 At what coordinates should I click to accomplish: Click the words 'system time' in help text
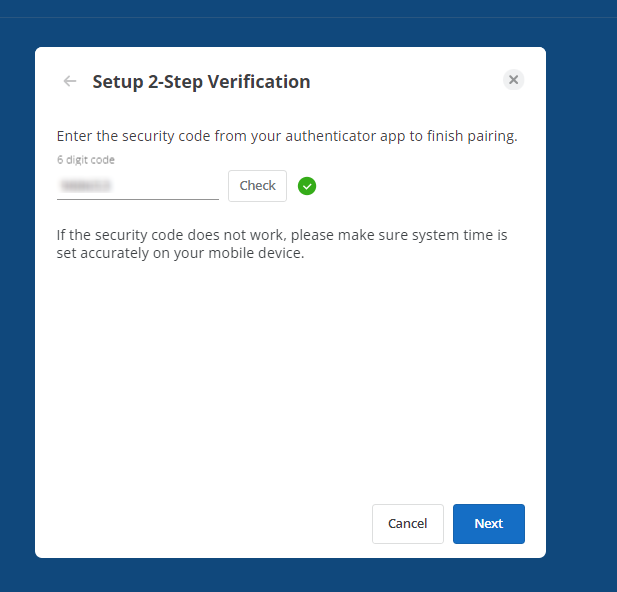437,235
